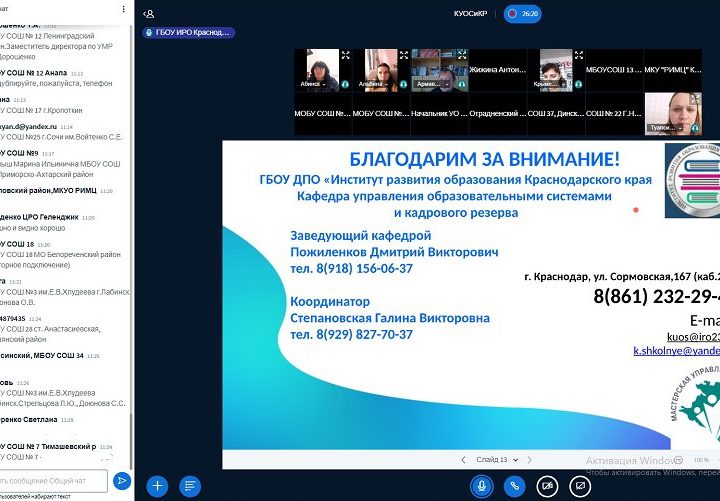Viewport: 720px width, 501px height.
Task: Open the blue plus actions menu
Action: 157,486
